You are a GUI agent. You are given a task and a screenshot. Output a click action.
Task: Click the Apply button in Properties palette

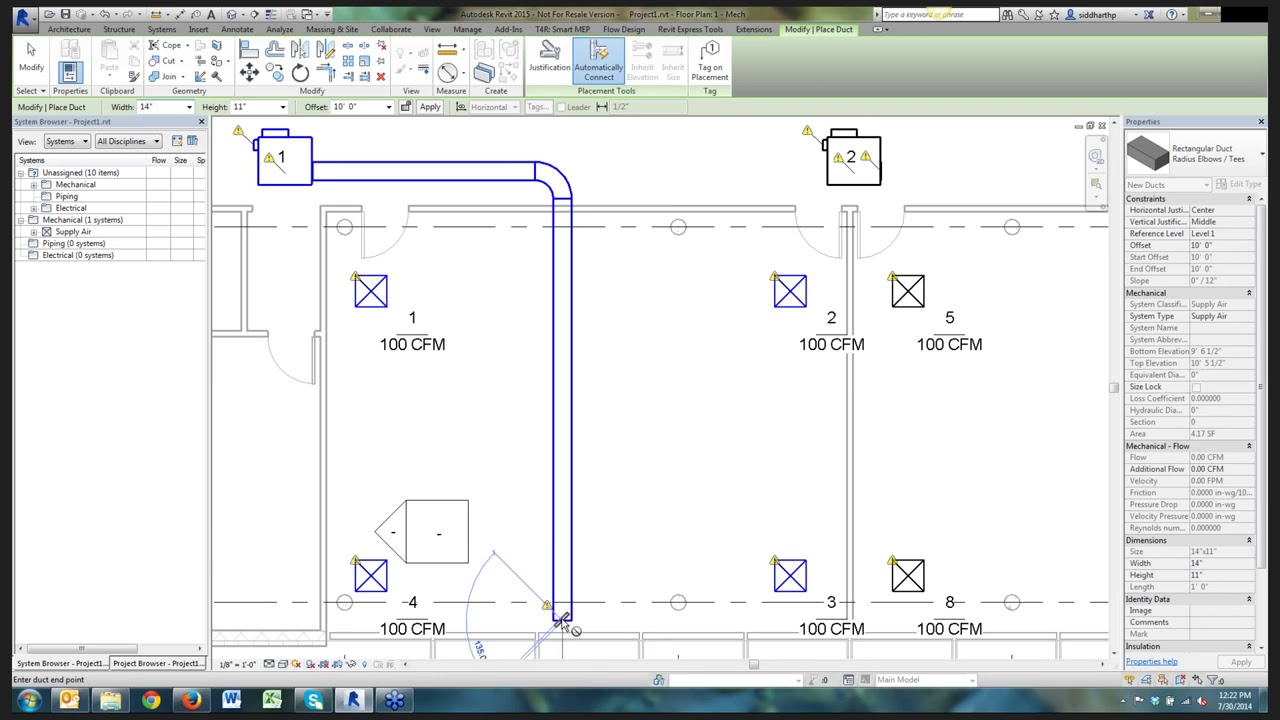click(x=1241, y=662)
